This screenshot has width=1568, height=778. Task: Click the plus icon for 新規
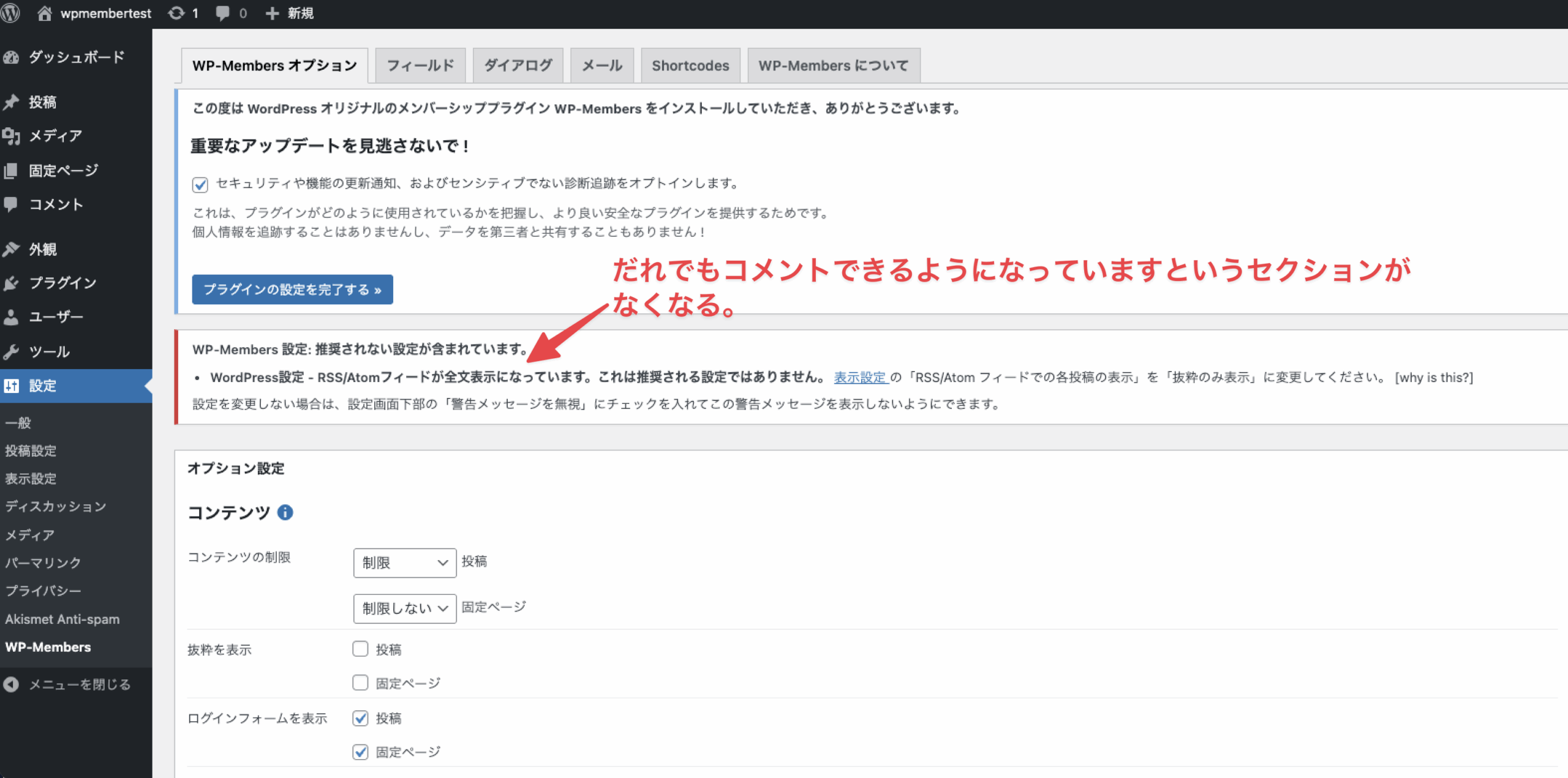[272, 13]
